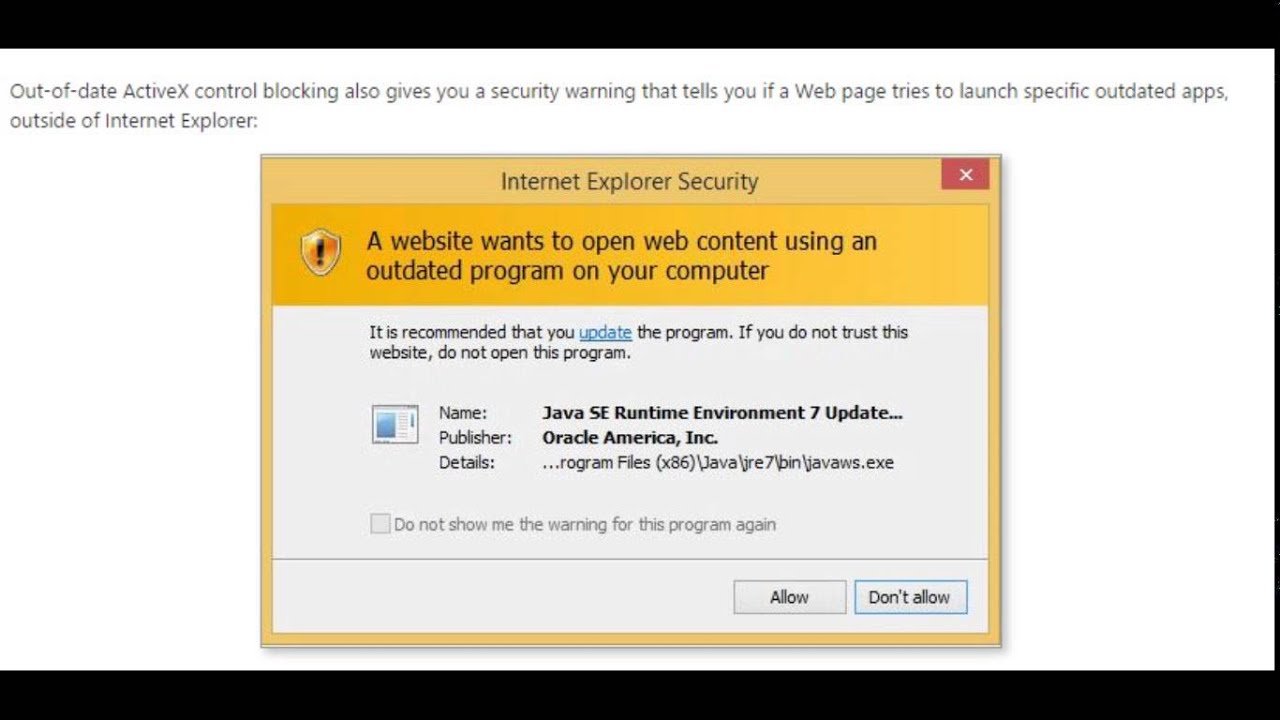The width and height of the screenshot is (1280, 720).
Task: Click the Java program file icon
Action: coord(395,424)
